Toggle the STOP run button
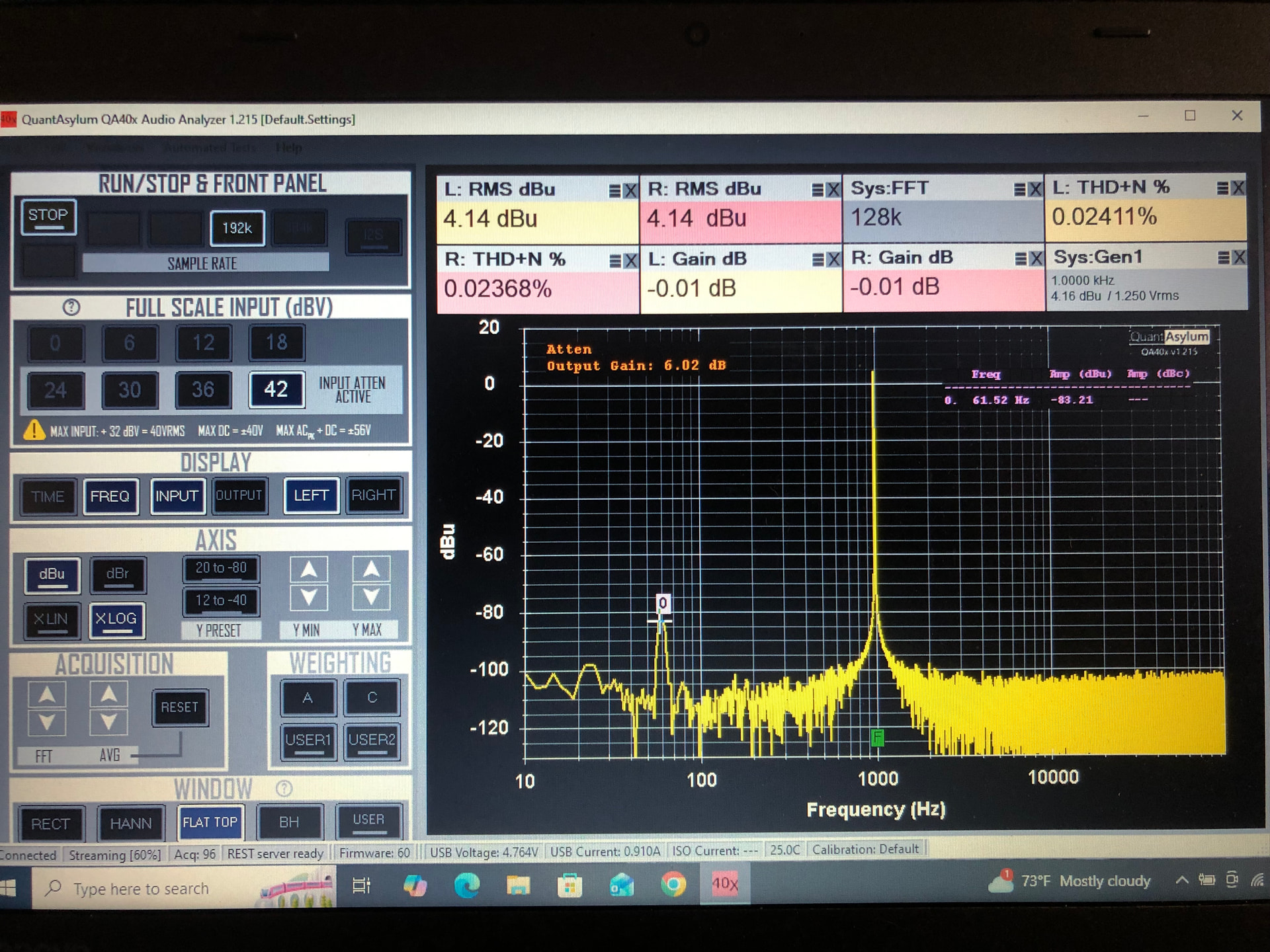Image resolution: width=1270 pixels, height=952 pixels. (48, 216)
